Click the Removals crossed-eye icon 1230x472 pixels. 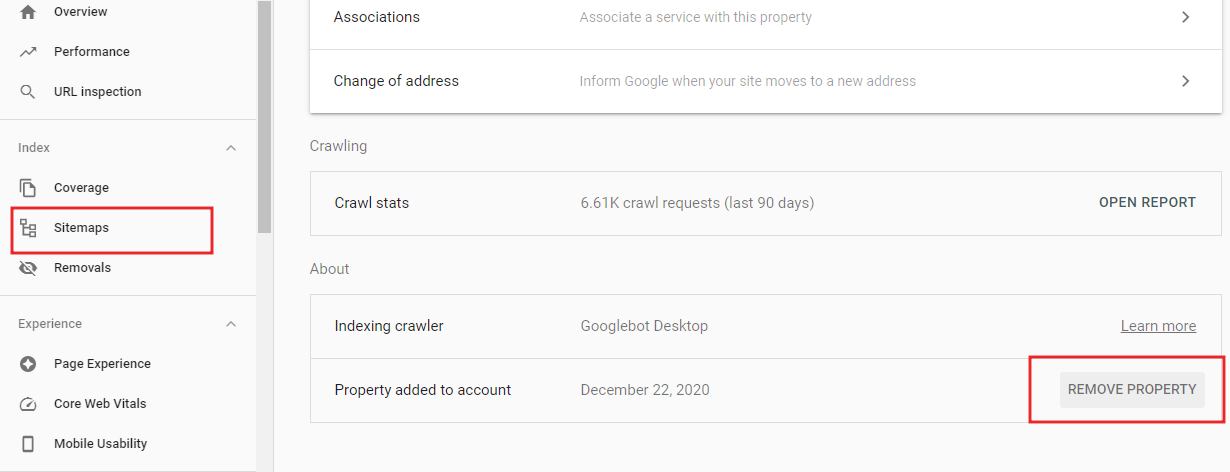point(28,268)
